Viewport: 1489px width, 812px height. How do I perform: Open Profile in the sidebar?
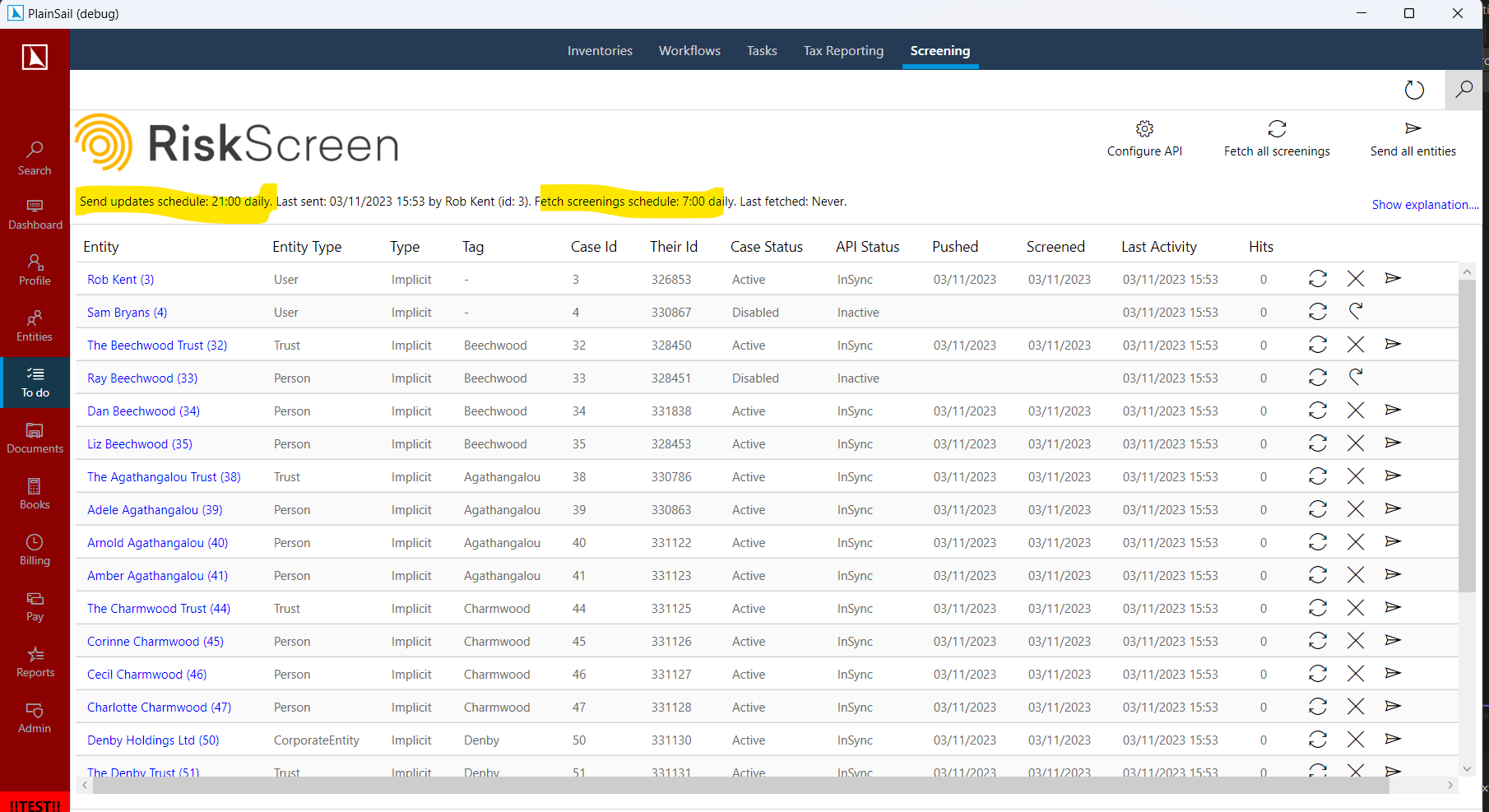35,270
